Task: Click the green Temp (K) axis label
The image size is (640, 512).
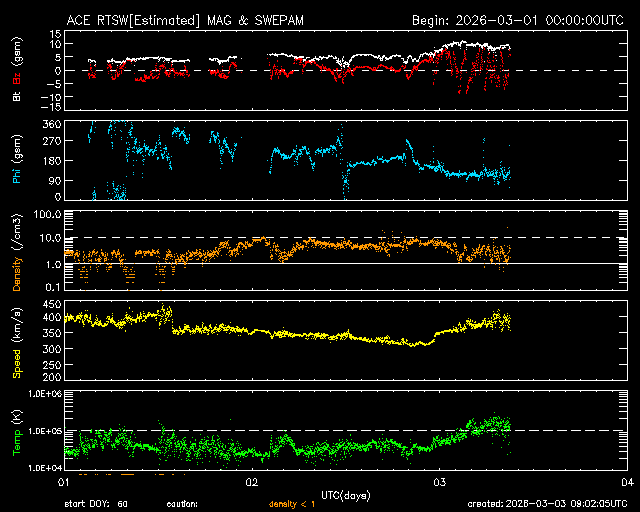Action: click(x=16, y=430)
